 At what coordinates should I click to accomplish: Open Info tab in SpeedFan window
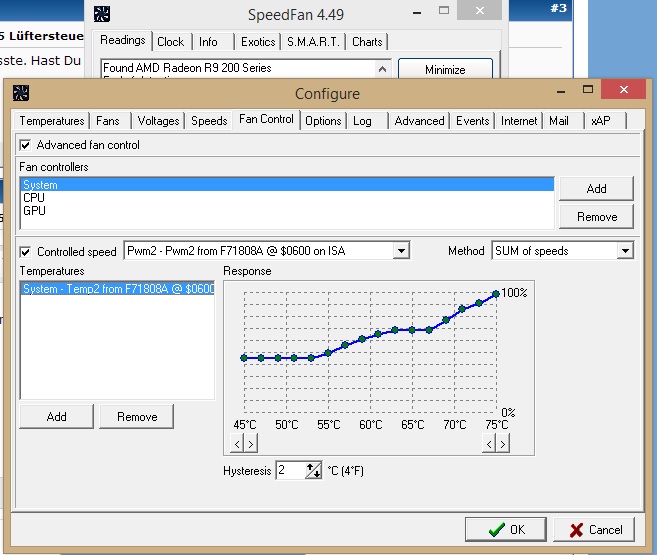pyautogui.click(x=208, y=42)
